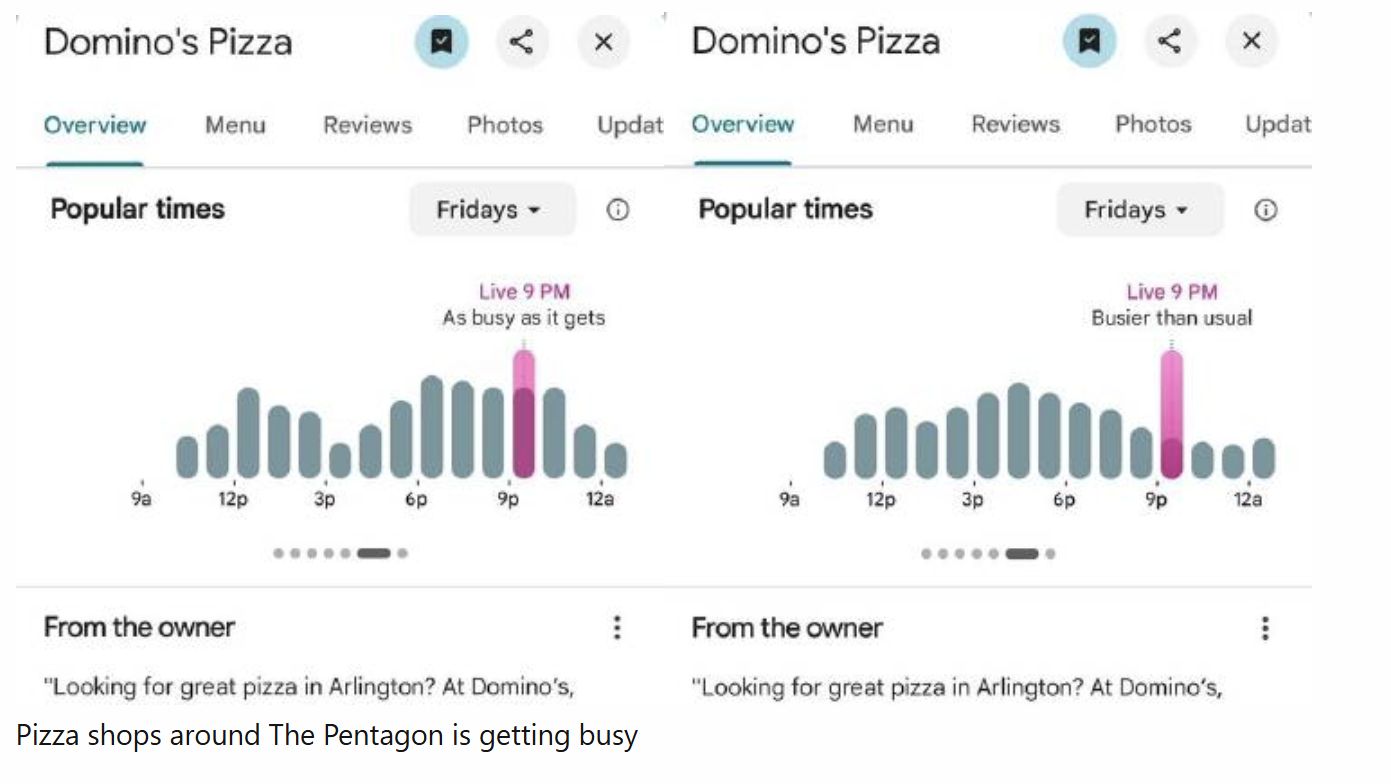Click the live 9 PM pink bar in right chart
The height and width of the screenshot is (784, 1391).
point(1172,415)
